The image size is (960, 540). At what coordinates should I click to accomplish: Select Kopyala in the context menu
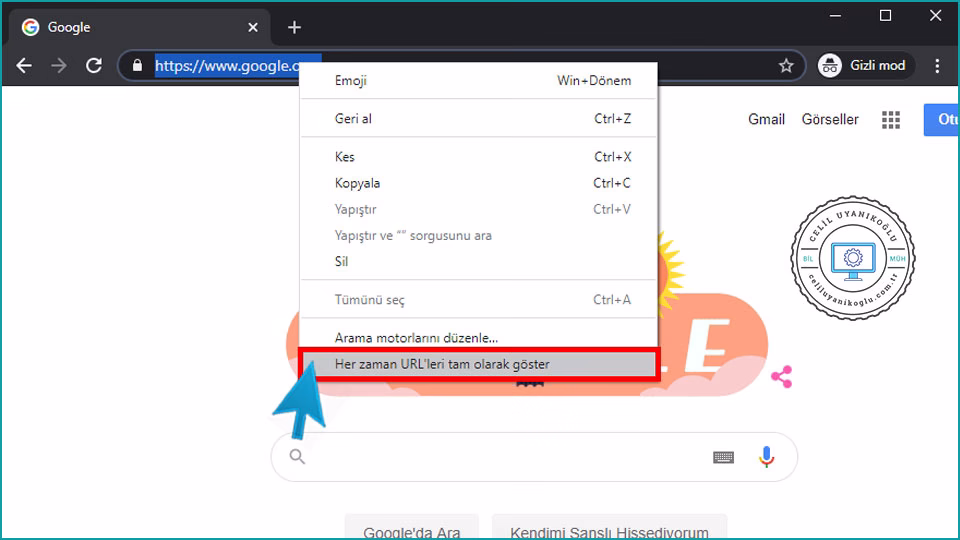tap(479, 183)
